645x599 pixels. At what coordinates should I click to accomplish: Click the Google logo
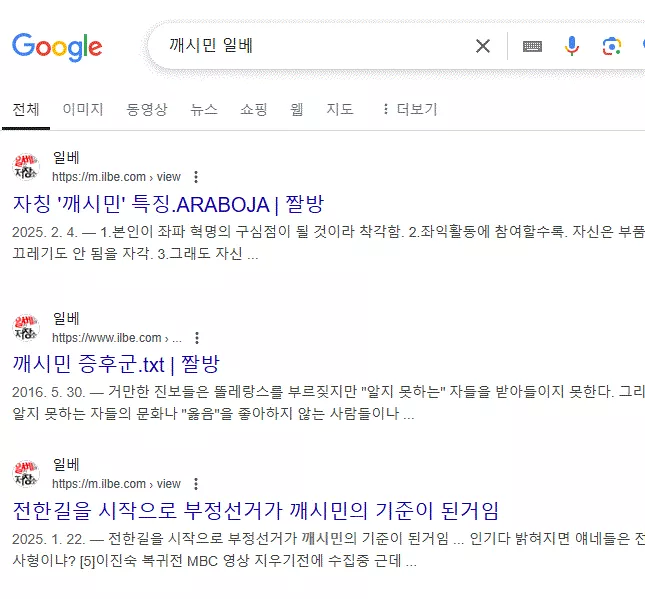tap(57, 47)
